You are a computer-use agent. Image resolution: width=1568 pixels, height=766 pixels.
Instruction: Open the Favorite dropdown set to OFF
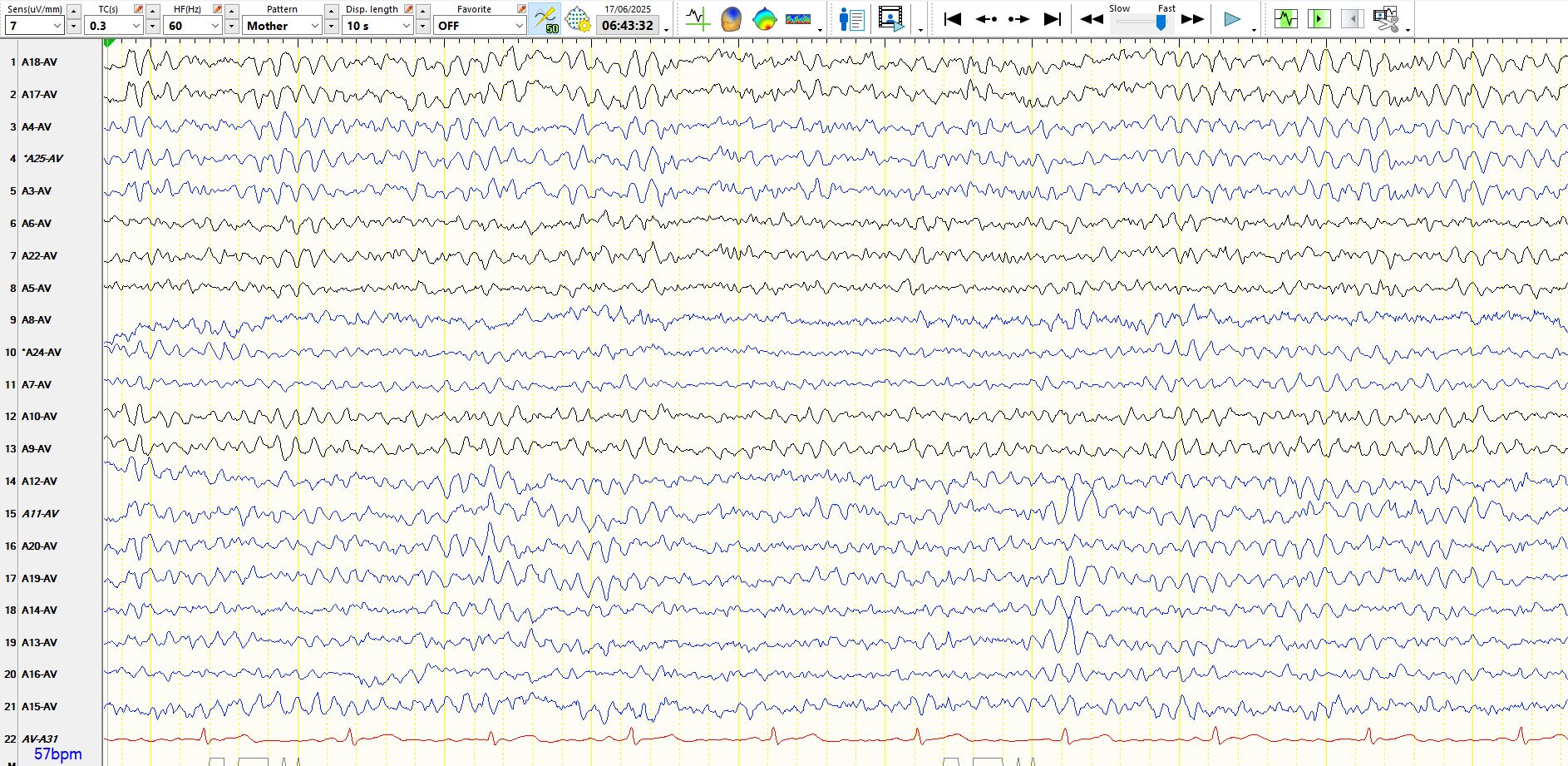pos(518,26)
